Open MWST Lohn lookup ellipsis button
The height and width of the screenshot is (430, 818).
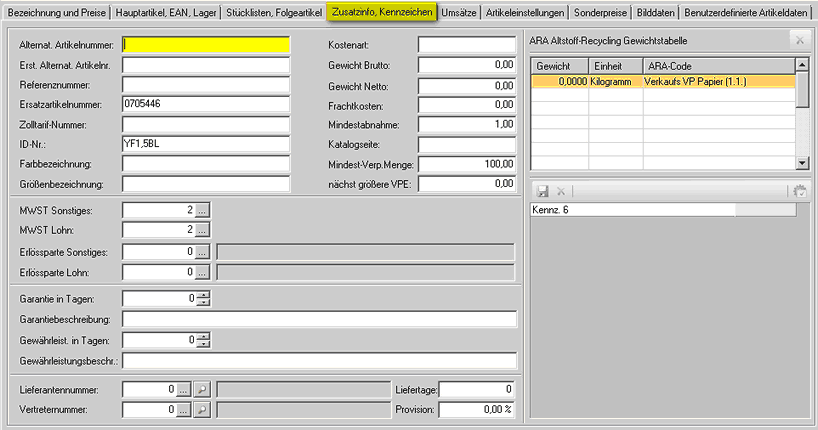click(x=201, y=230)
